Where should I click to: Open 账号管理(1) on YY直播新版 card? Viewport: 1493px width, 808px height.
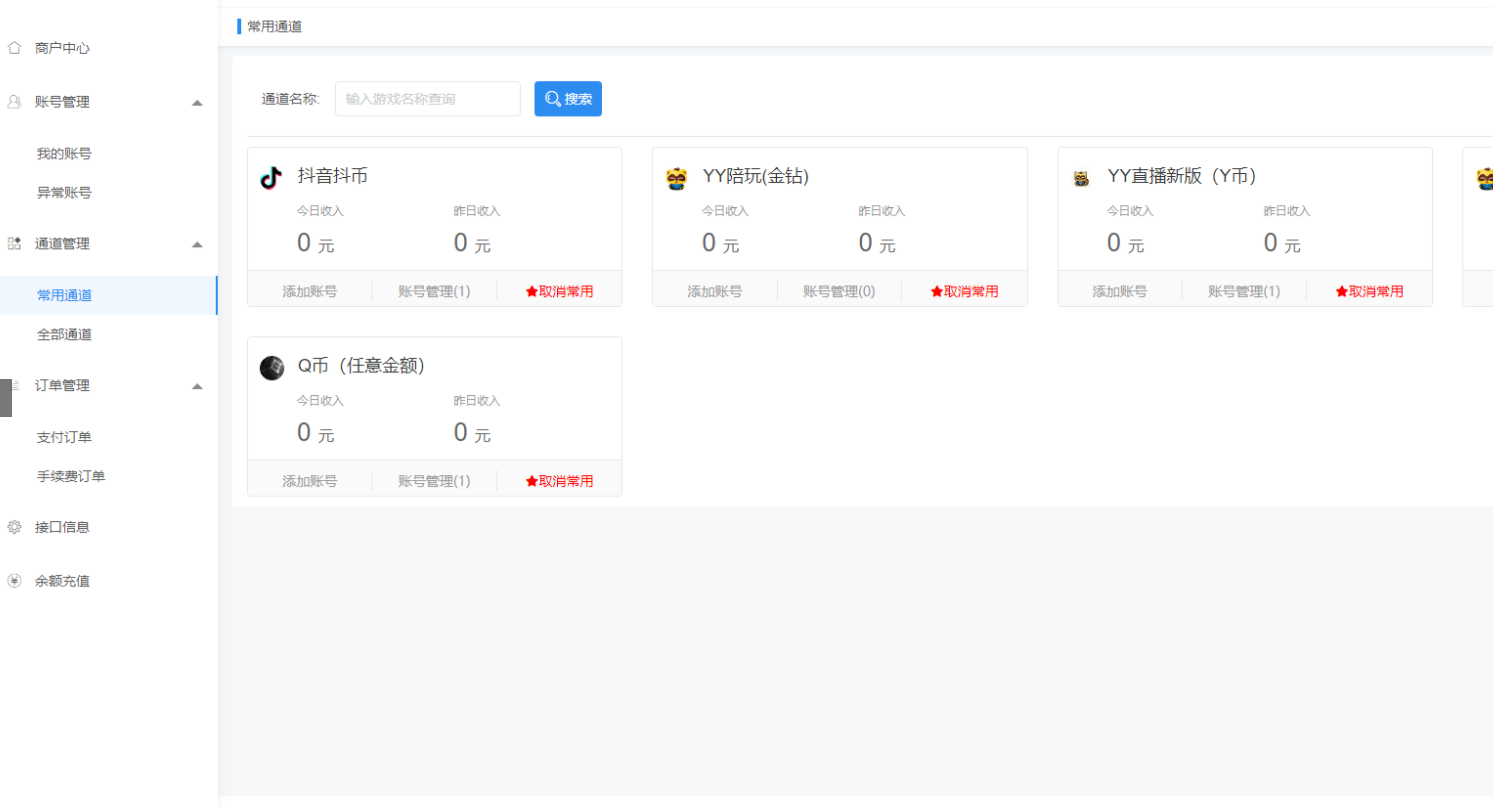(x=1244, y=292)
